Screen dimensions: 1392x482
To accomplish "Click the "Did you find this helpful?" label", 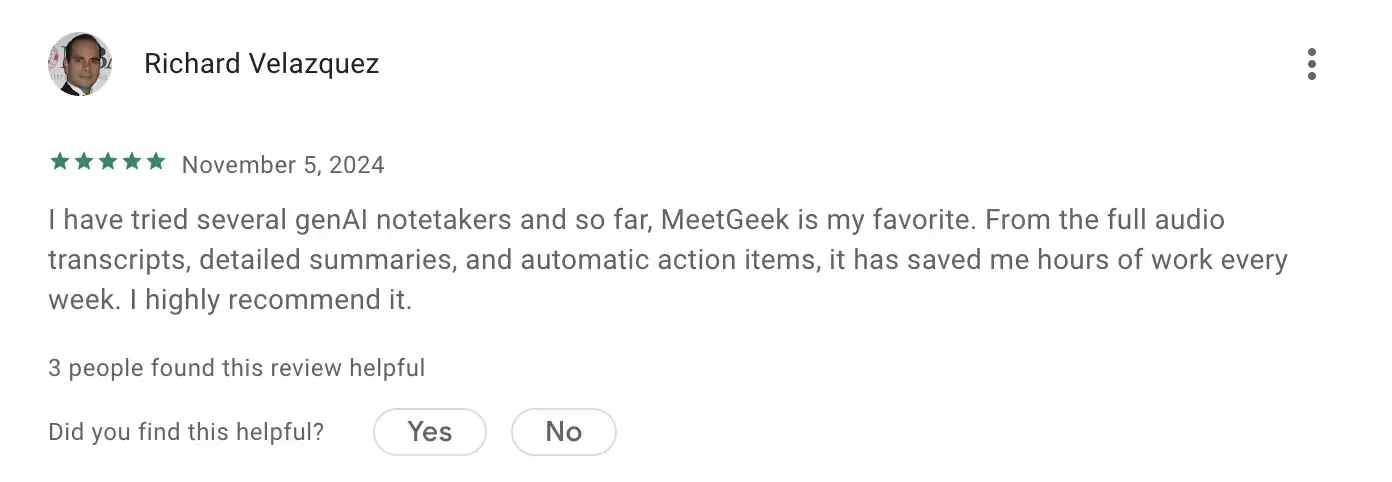I will click(x=186, y=432).
